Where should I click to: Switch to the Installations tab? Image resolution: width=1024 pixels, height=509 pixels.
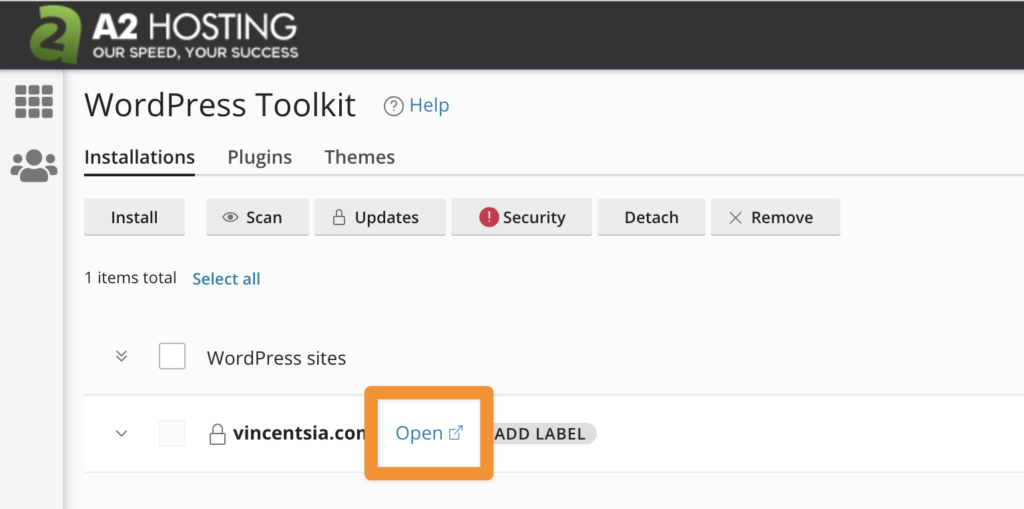pyautogui.click(x=140, y=157)
